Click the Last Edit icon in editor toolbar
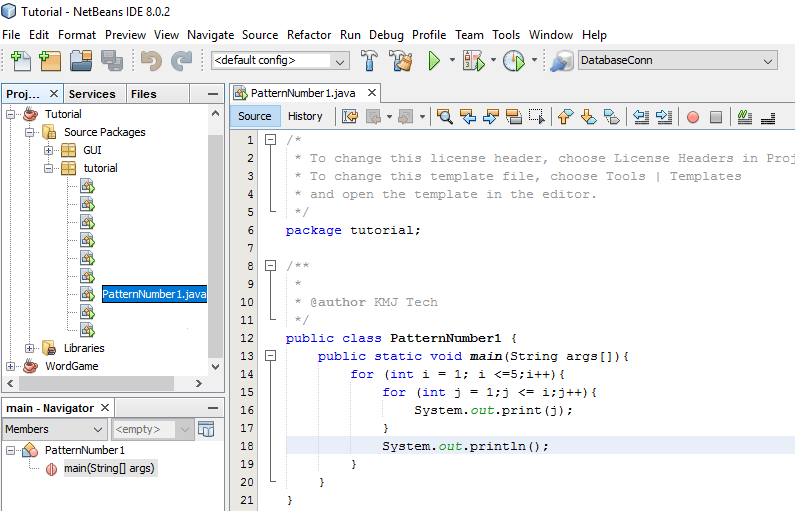 tap(350, 117)
